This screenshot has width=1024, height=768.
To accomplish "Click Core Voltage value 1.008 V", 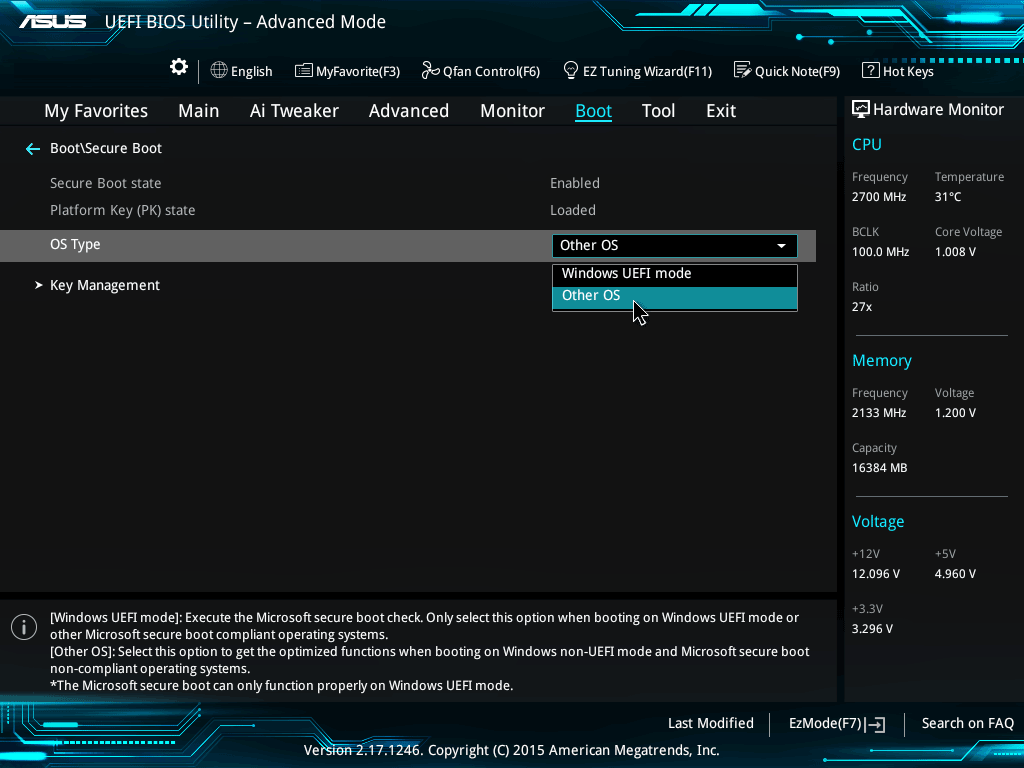I will 955,251.
